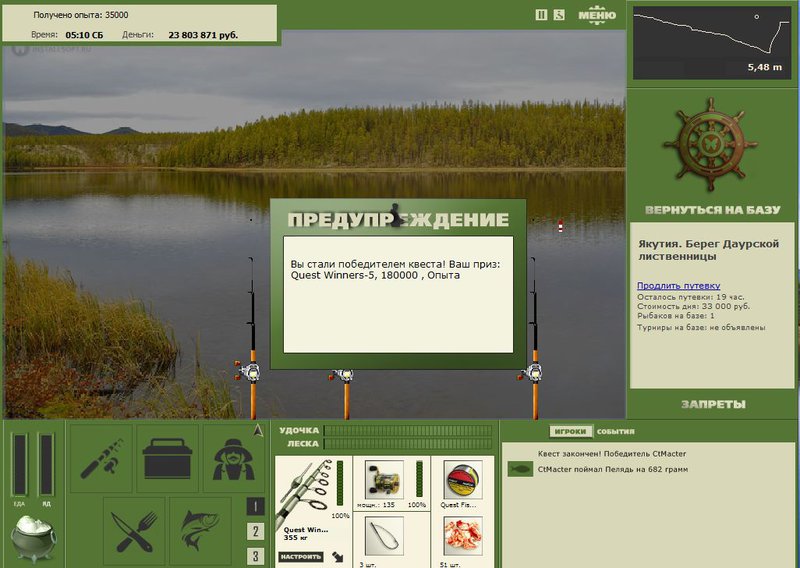The height and width of the screenshot is (568, 800).
Task: Click the rod condition bar in the rod slot
Action: pos(340,483)
